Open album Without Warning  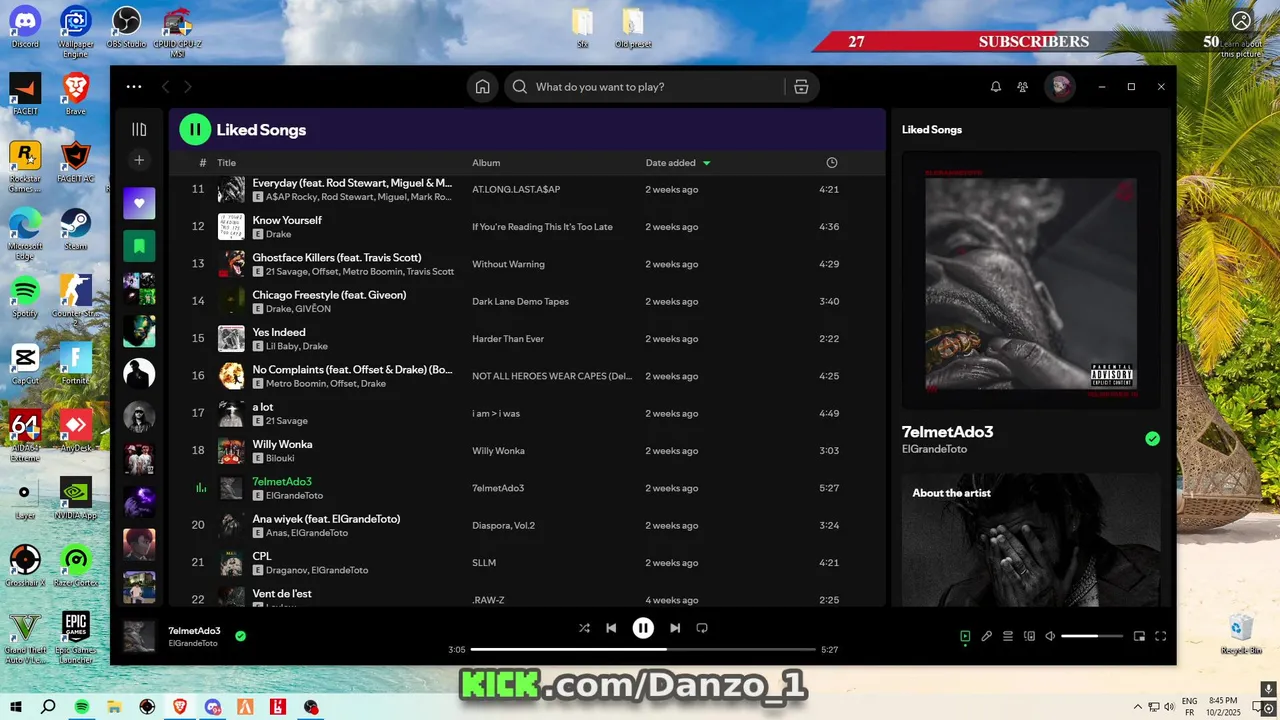pos(508,265)
